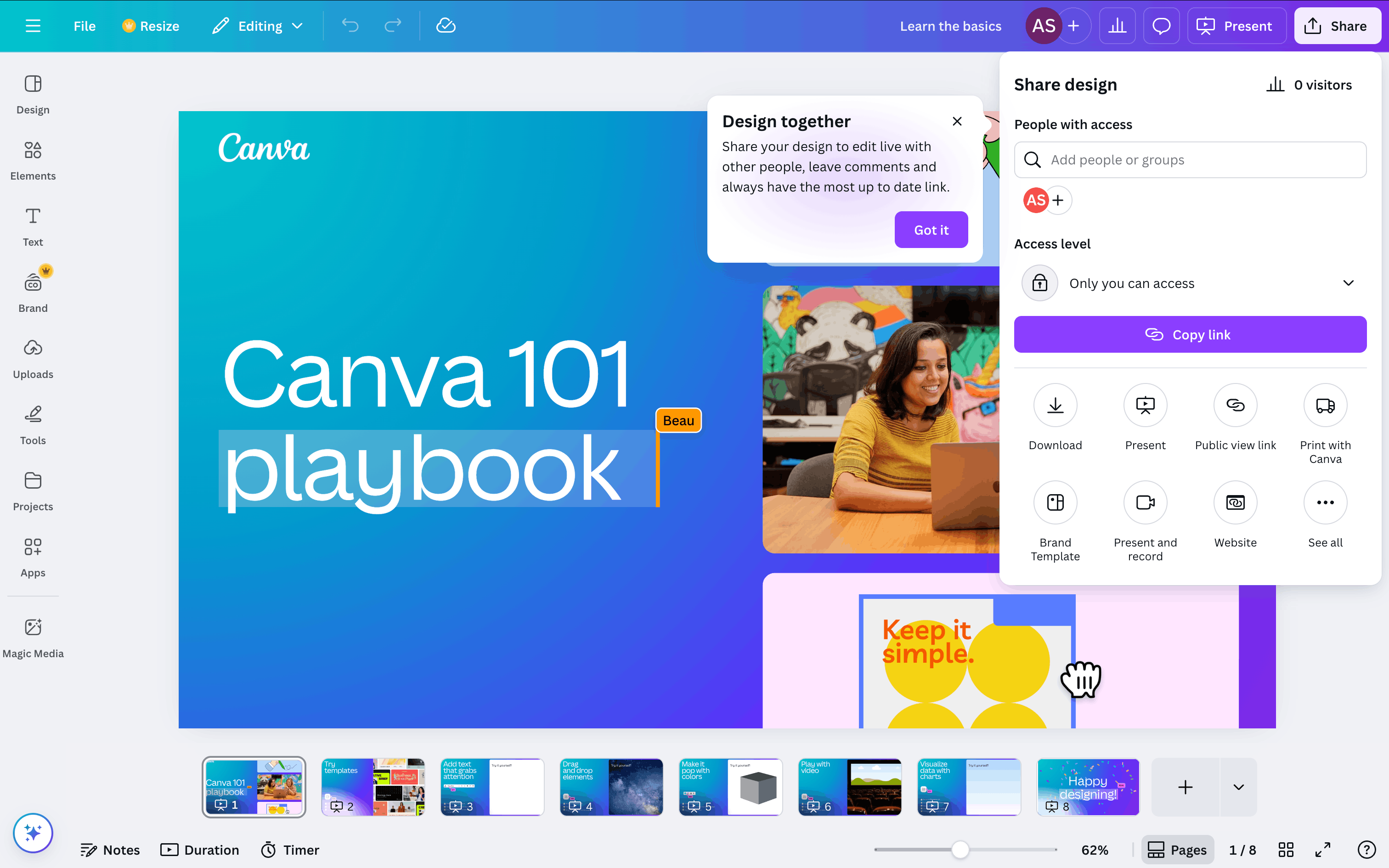Click the zoom slider handle
Image resolution: width=1389 pixels, height=868 pixels.
coord(960,850)
